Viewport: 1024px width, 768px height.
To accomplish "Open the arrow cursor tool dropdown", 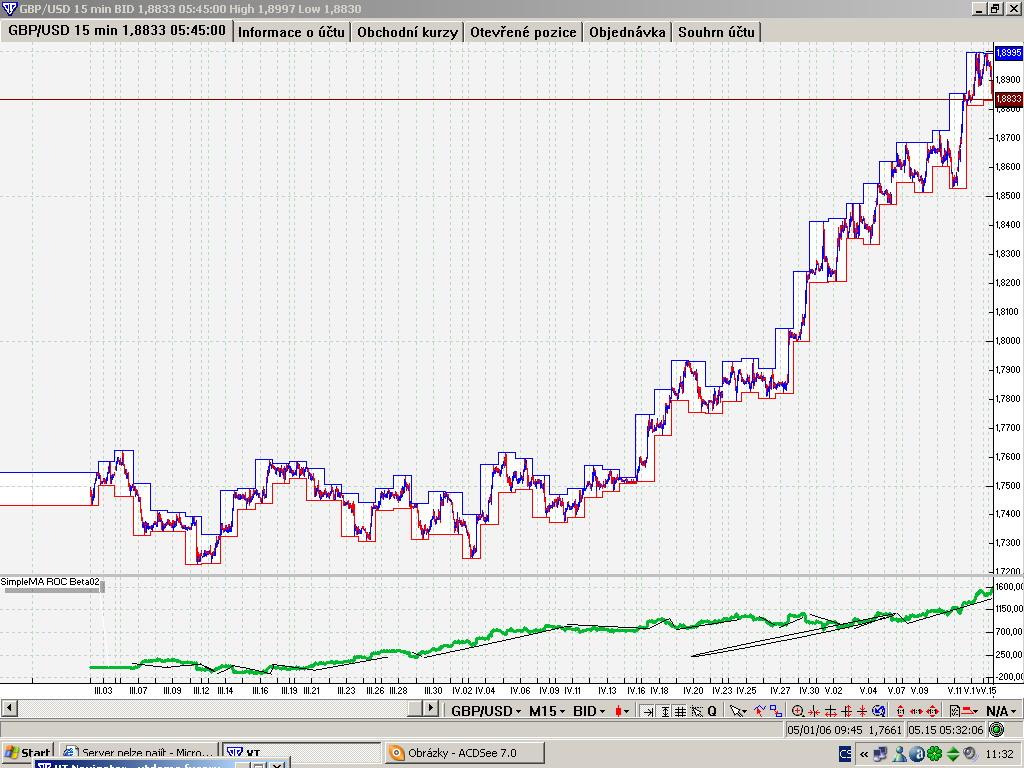I will click(738, 711).
